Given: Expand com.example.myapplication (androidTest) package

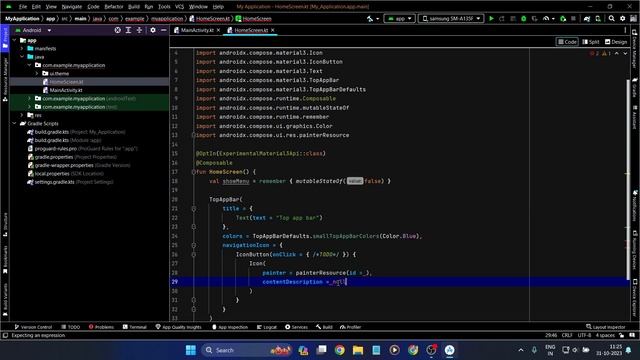Looking at the screenshot, I should 29,98.
